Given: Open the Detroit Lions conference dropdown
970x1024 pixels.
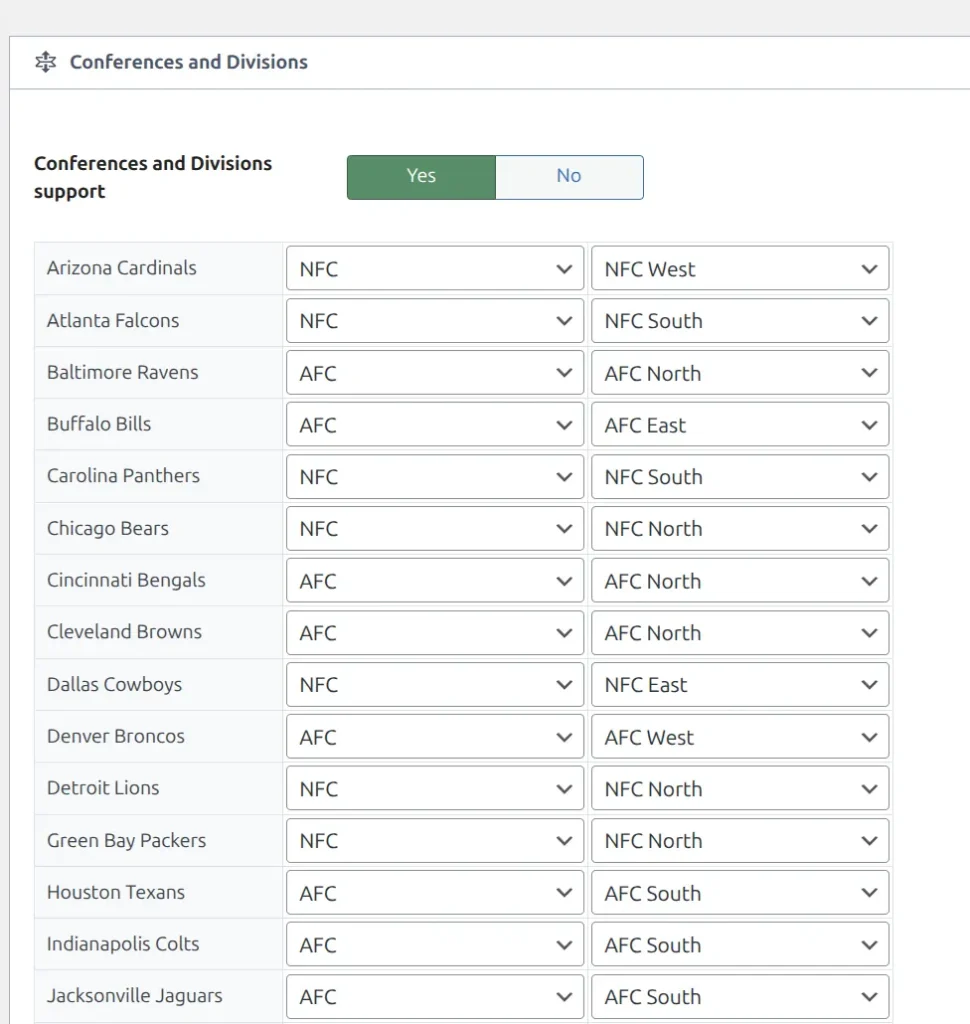Looking at the screenshot, I should 434,788.
